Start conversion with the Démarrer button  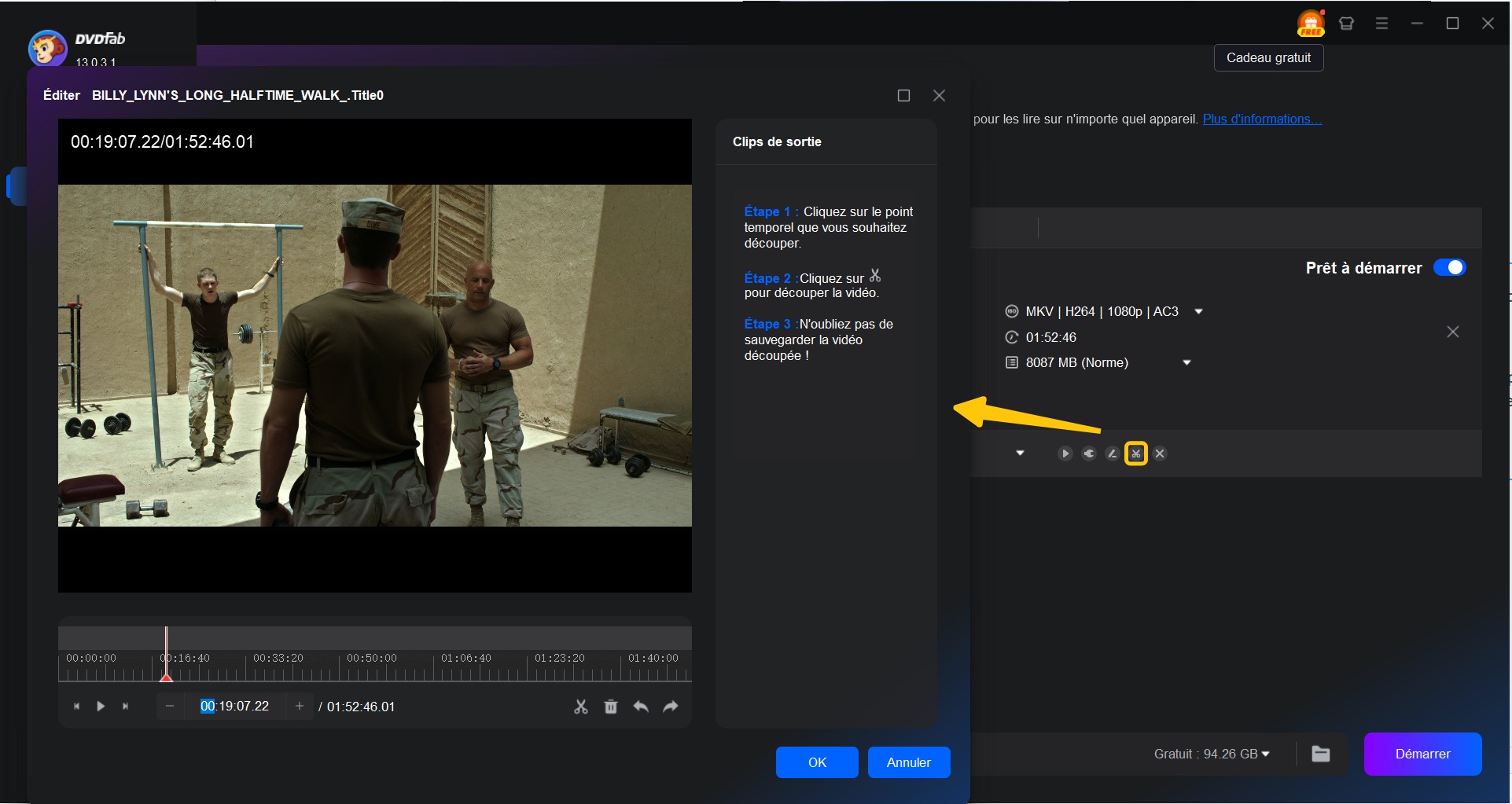click(1422, 754)
